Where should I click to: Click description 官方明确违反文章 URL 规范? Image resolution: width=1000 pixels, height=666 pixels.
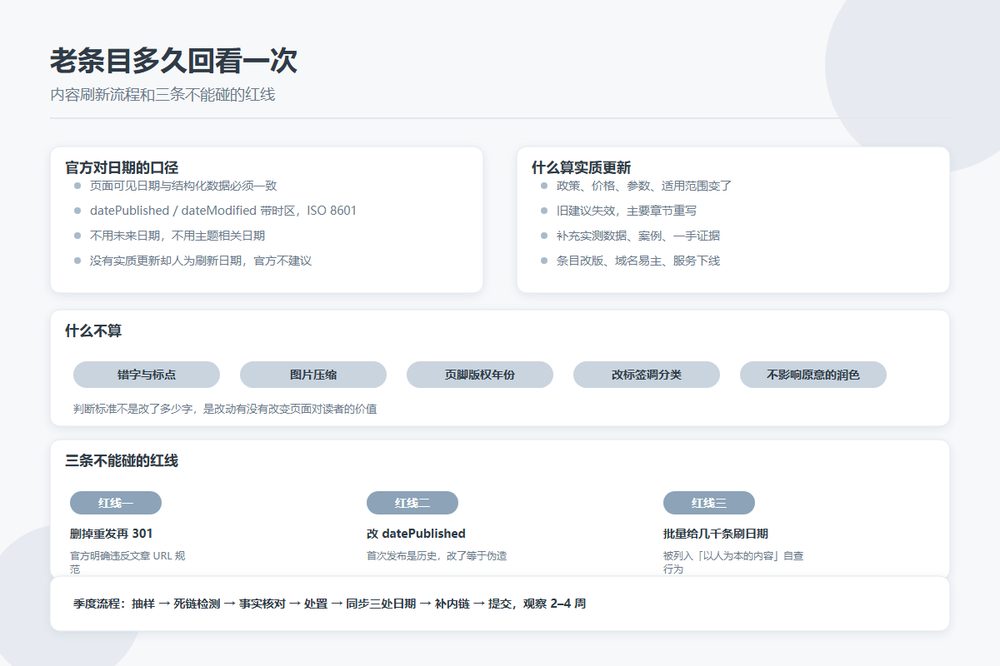tap(128, 562)
